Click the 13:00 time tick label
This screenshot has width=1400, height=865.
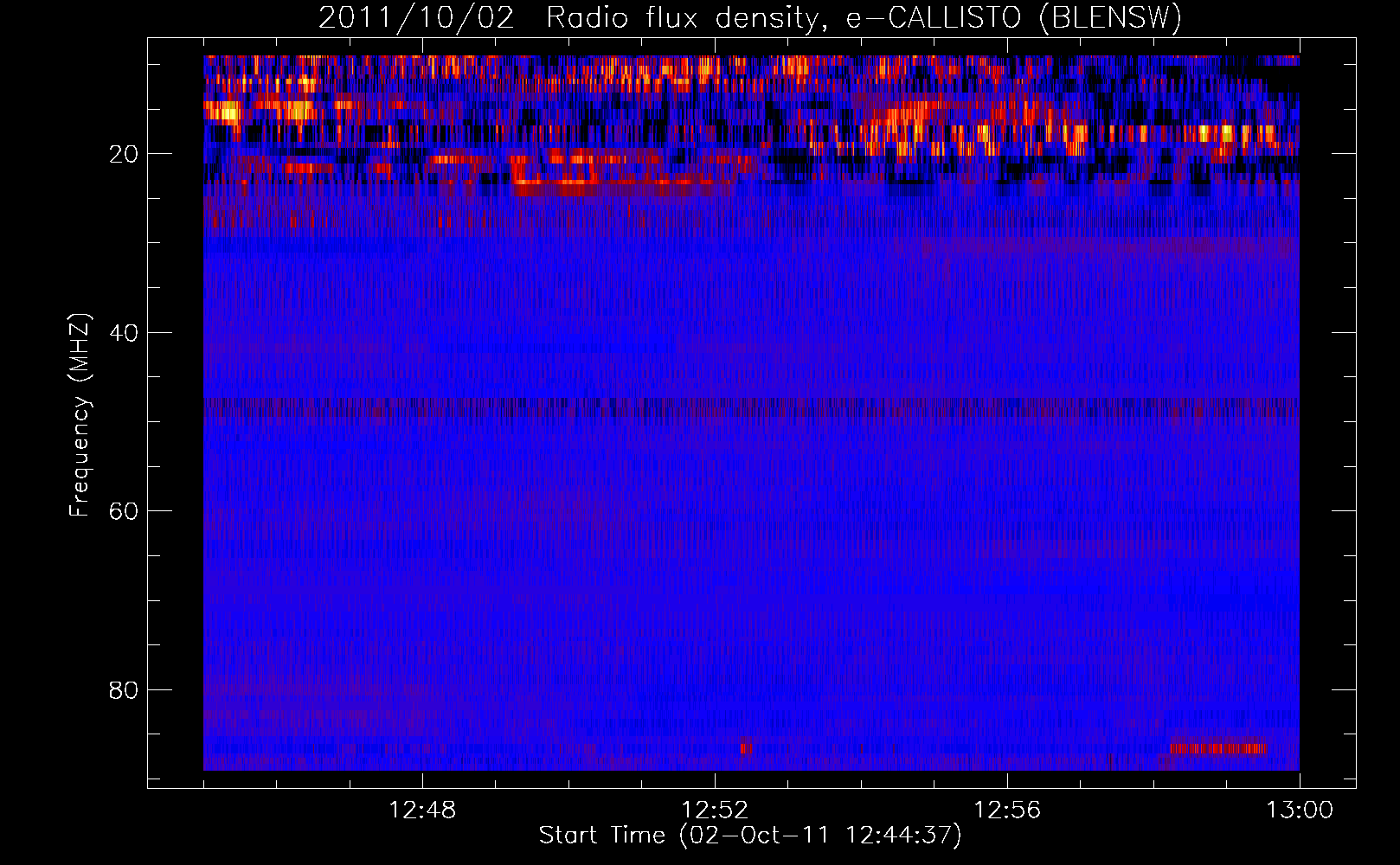tap(1300, 811)
